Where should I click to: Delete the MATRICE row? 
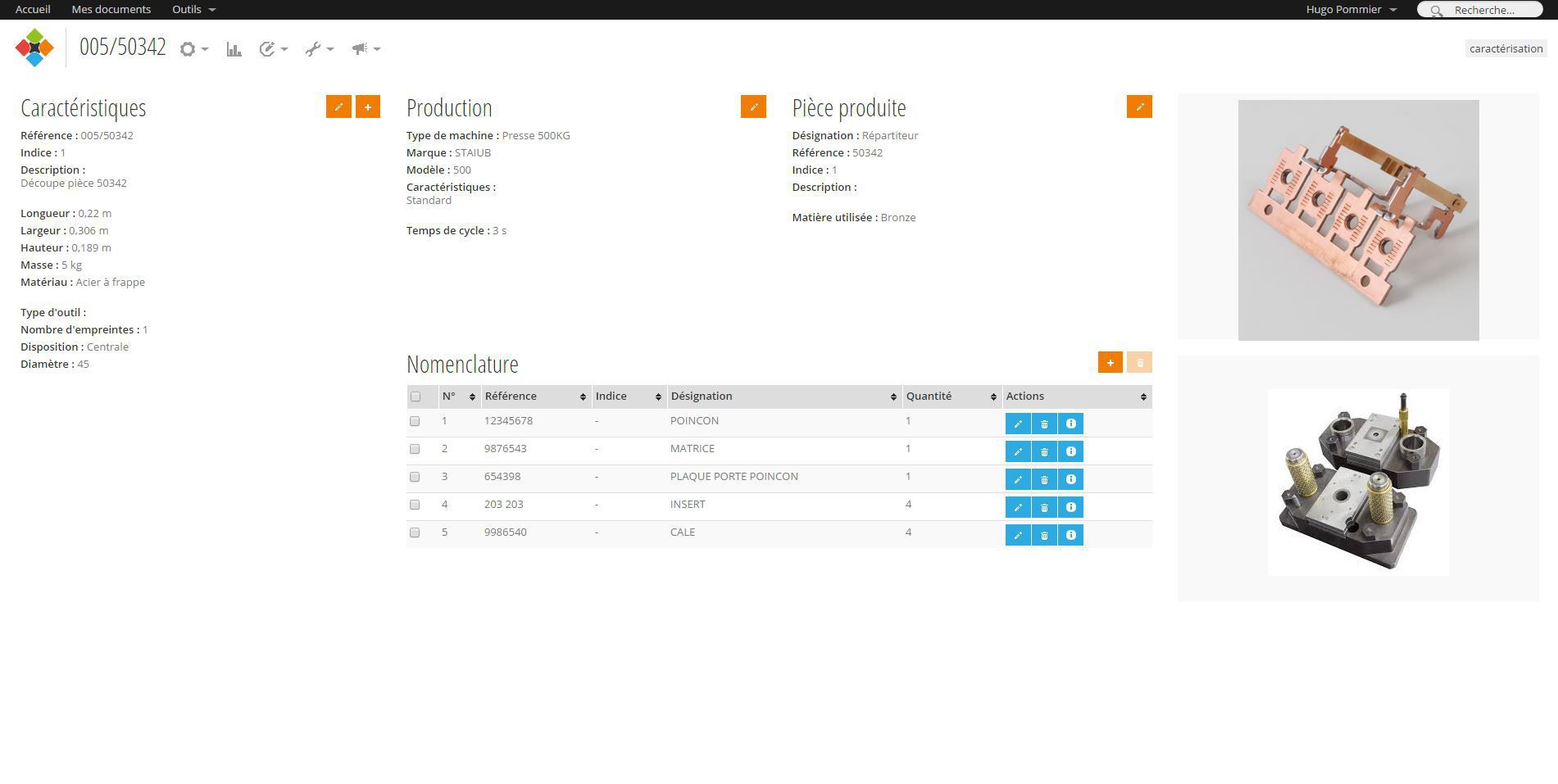coord(1044,451)
